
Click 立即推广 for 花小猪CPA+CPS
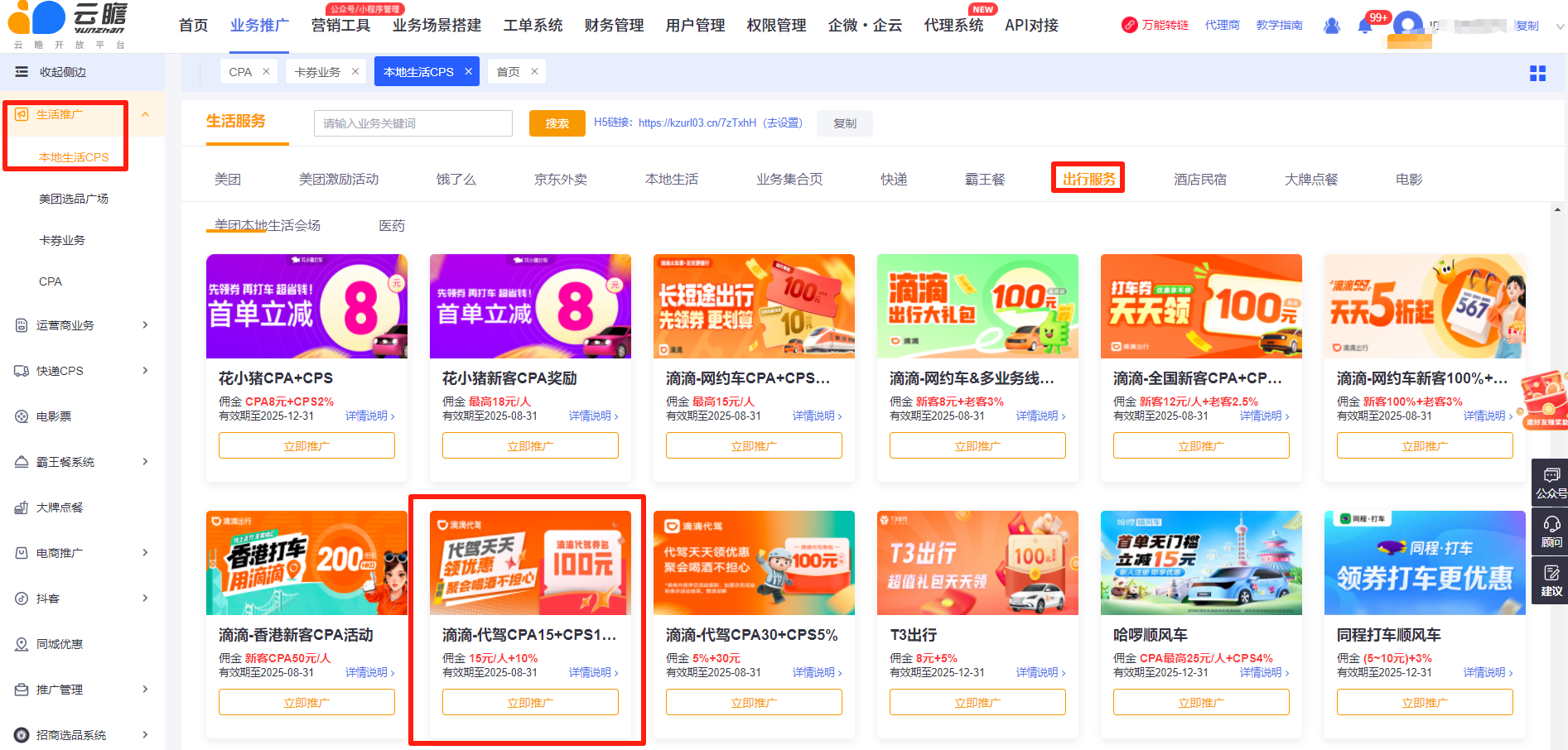tap(306, 445)
